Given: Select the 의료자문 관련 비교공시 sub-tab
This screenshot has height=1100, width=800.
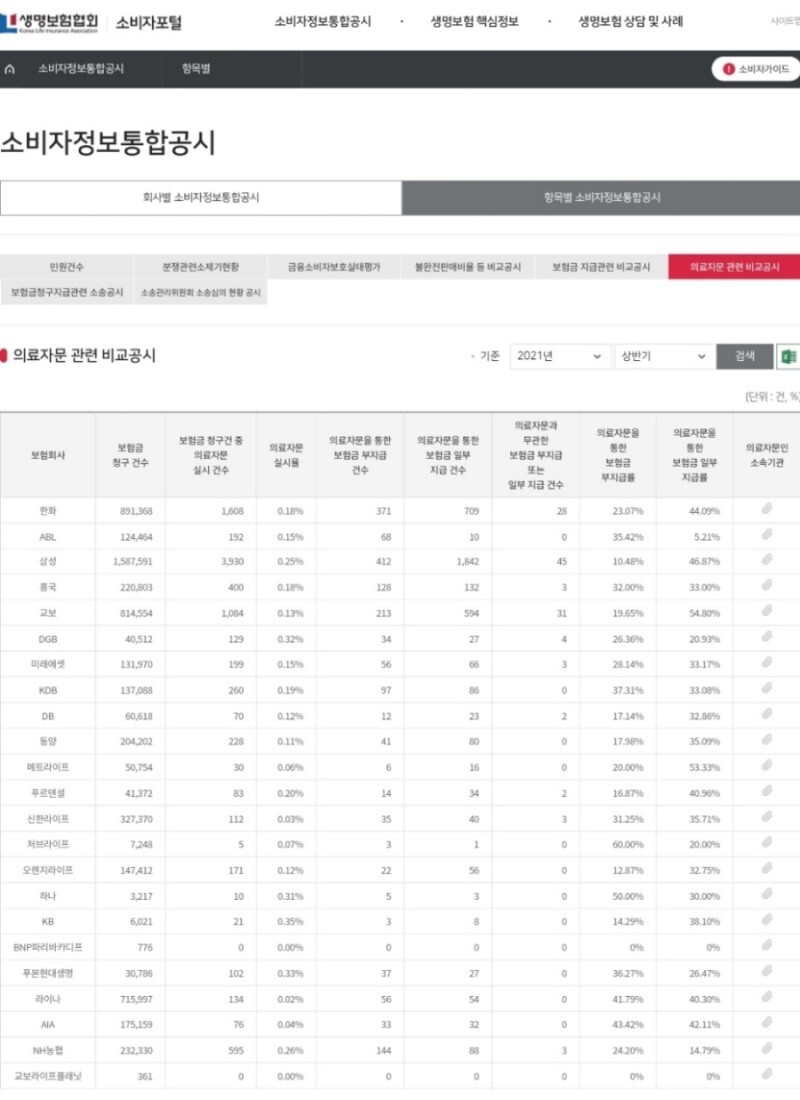Looking at the screenshot, I should [734, 267].
